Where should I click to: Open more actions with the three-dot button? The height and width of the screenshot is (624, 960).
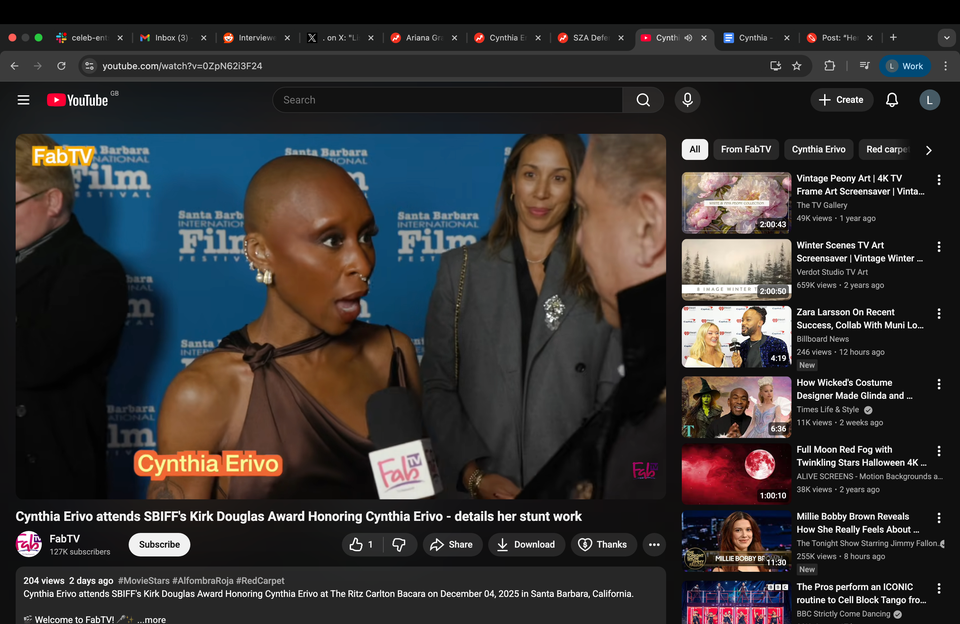tap(654, 545)
